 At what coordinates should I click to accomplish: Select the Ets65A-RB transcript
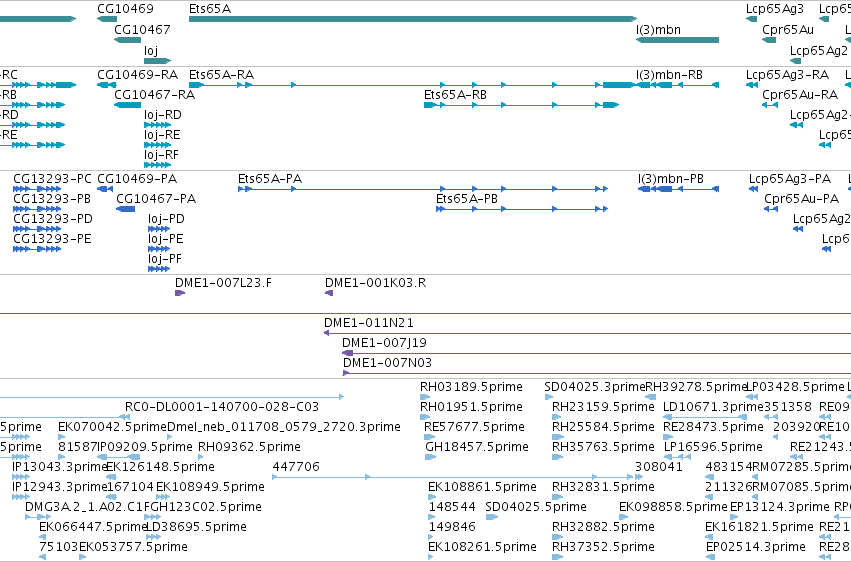click(522, 105)
